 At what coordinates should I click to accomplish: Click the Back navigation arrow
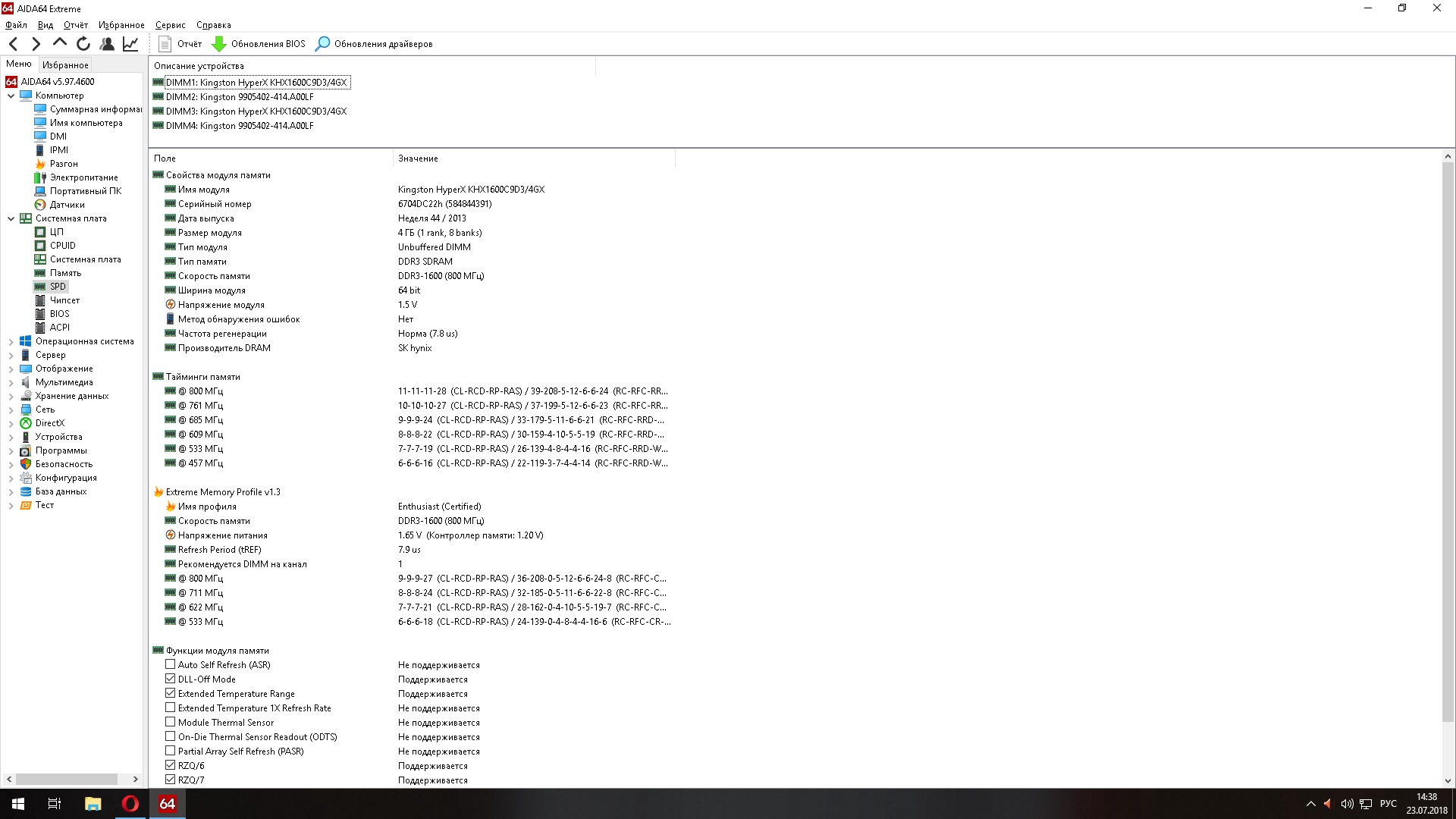[13, 44]
